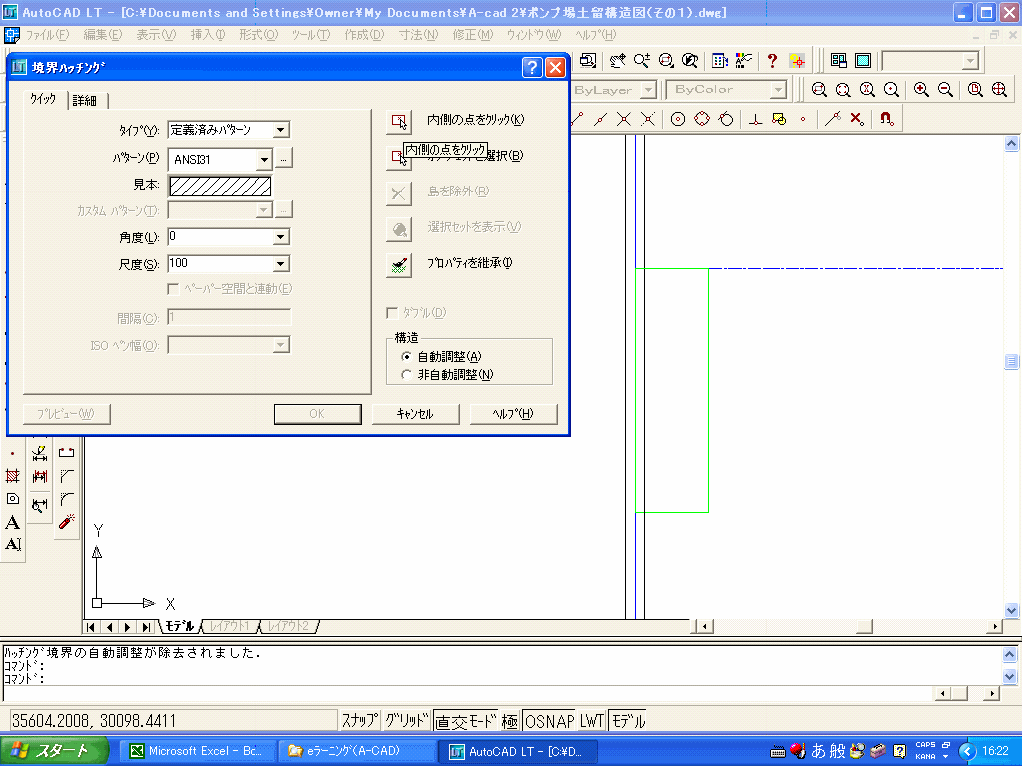1023x767 pixels.
Task: Toggle 直交モード in status bar
Action: (x=466, y=721)
